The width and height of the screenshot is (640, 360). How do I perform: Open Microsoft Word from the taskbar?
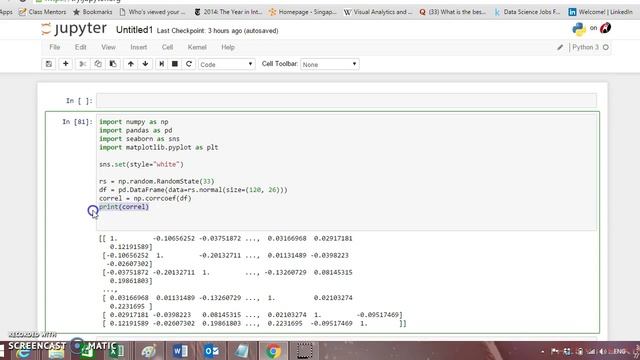coord(180,351)
